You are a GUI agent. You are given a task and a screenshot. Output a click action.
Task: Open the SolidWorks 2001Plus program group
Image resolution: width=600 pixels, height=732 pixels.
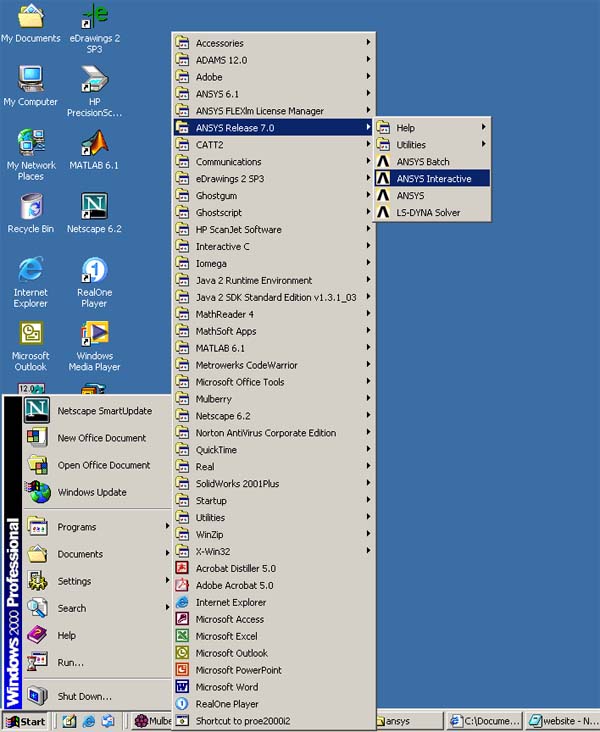[274, 484]
